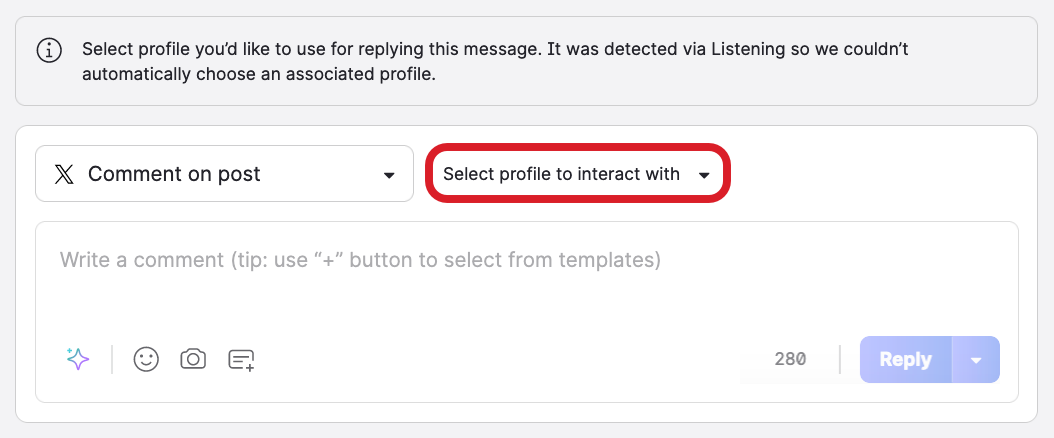Click the info icon in the notice banner

[x=49, y=50]
